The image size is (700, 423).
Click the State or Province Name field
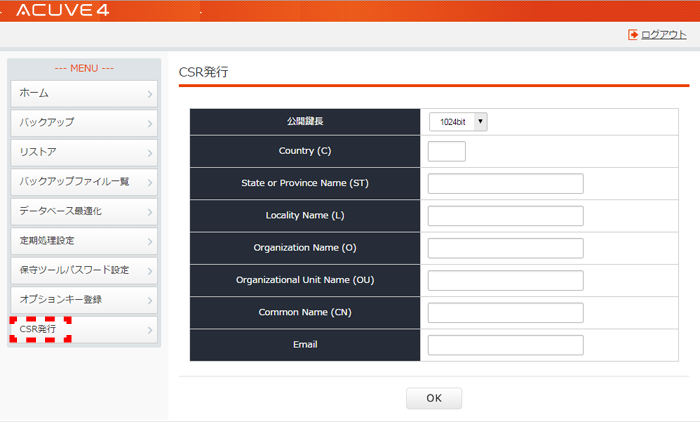[x=506, y=183]
